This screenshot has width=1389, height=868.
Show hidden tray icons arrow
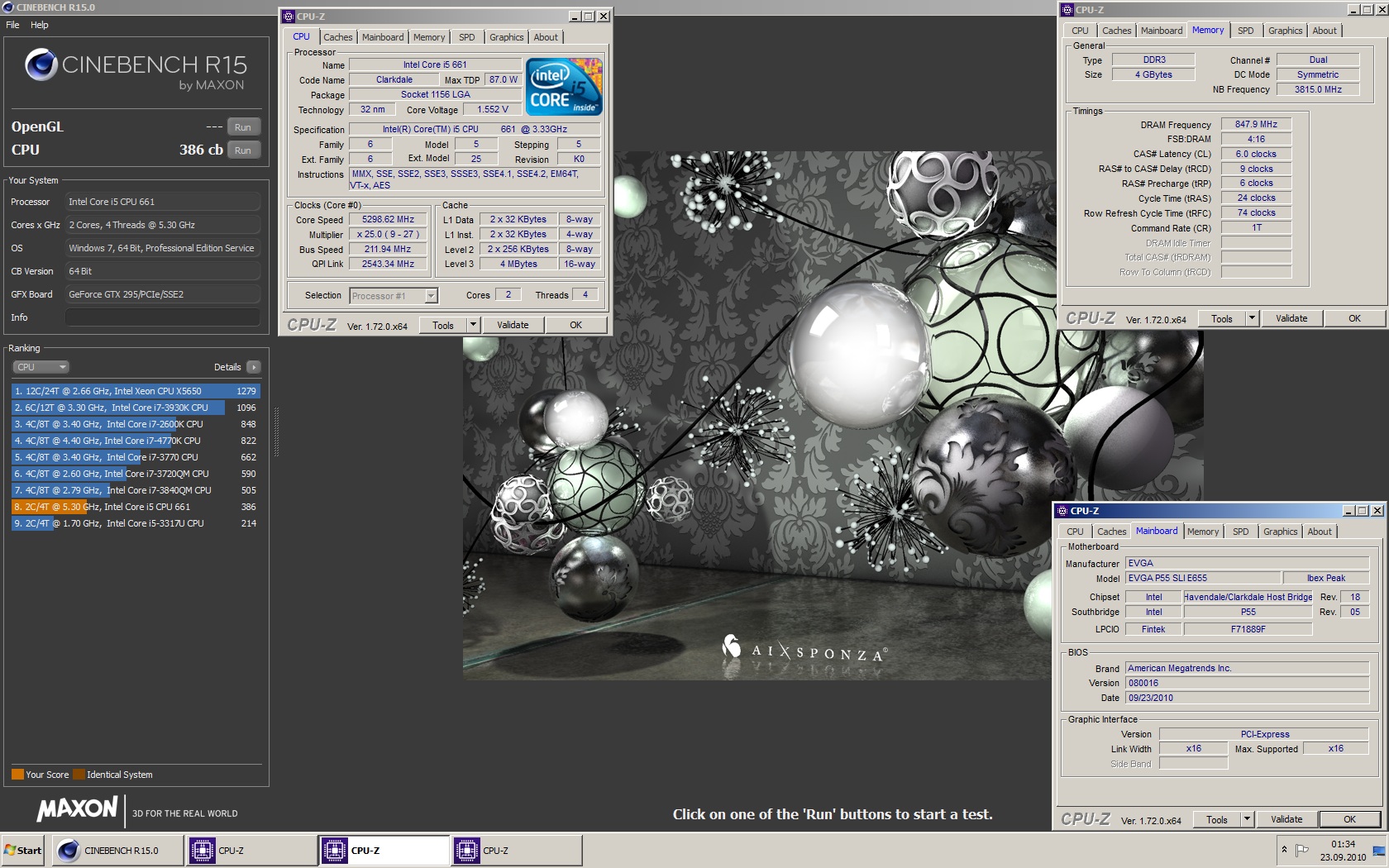point(1284,850)
